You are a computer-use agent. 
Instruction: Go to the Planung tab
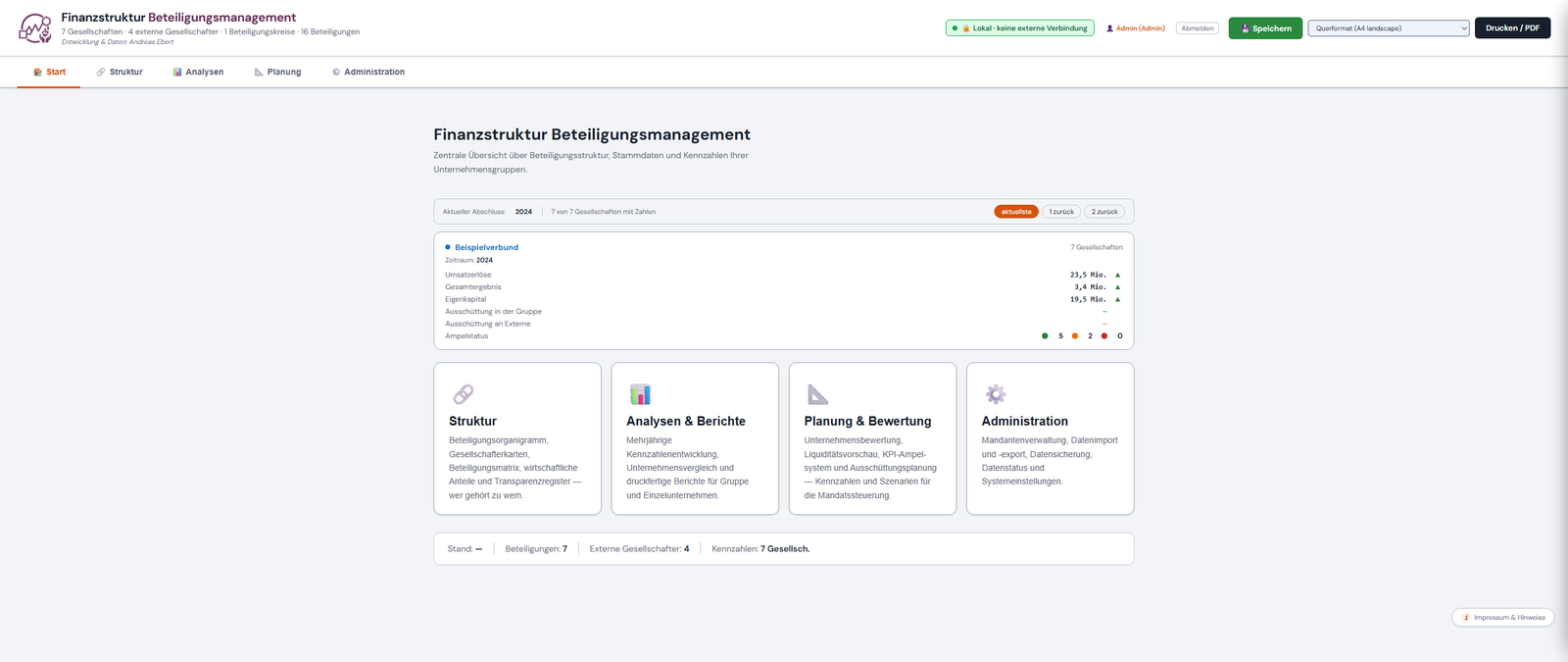(x=277, y=72)
